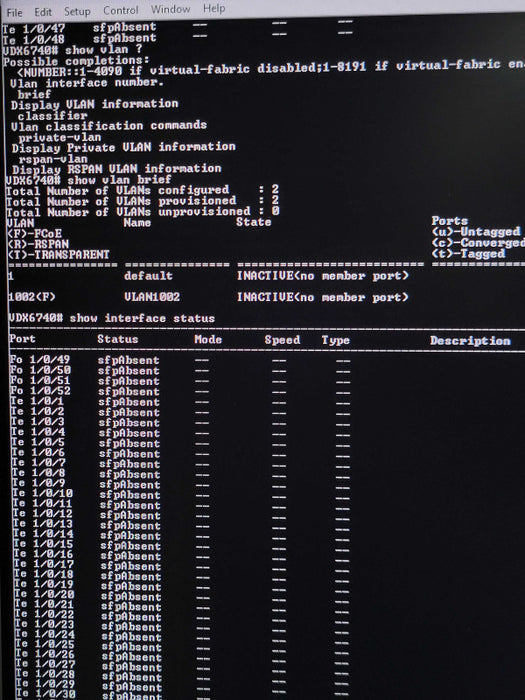This screenshot has height=700, width=525.
Task: Click the 1002(F) VLAN id text
Action: click(32, 297)
